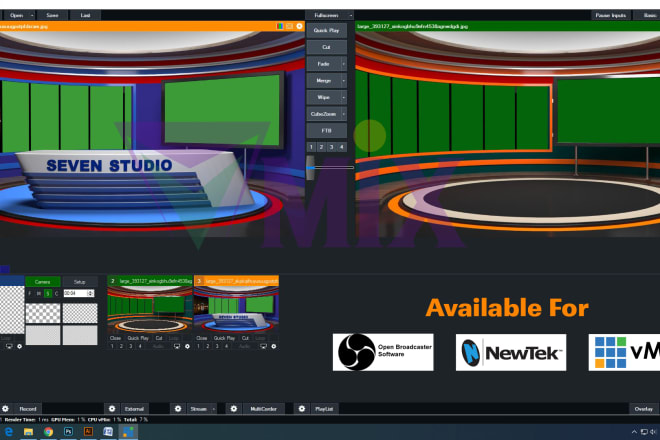Expand the Wipe transition dropdown arrow
Image resolution: width=660 pixels, height=440 pixels.
click(x=344, y=97)
